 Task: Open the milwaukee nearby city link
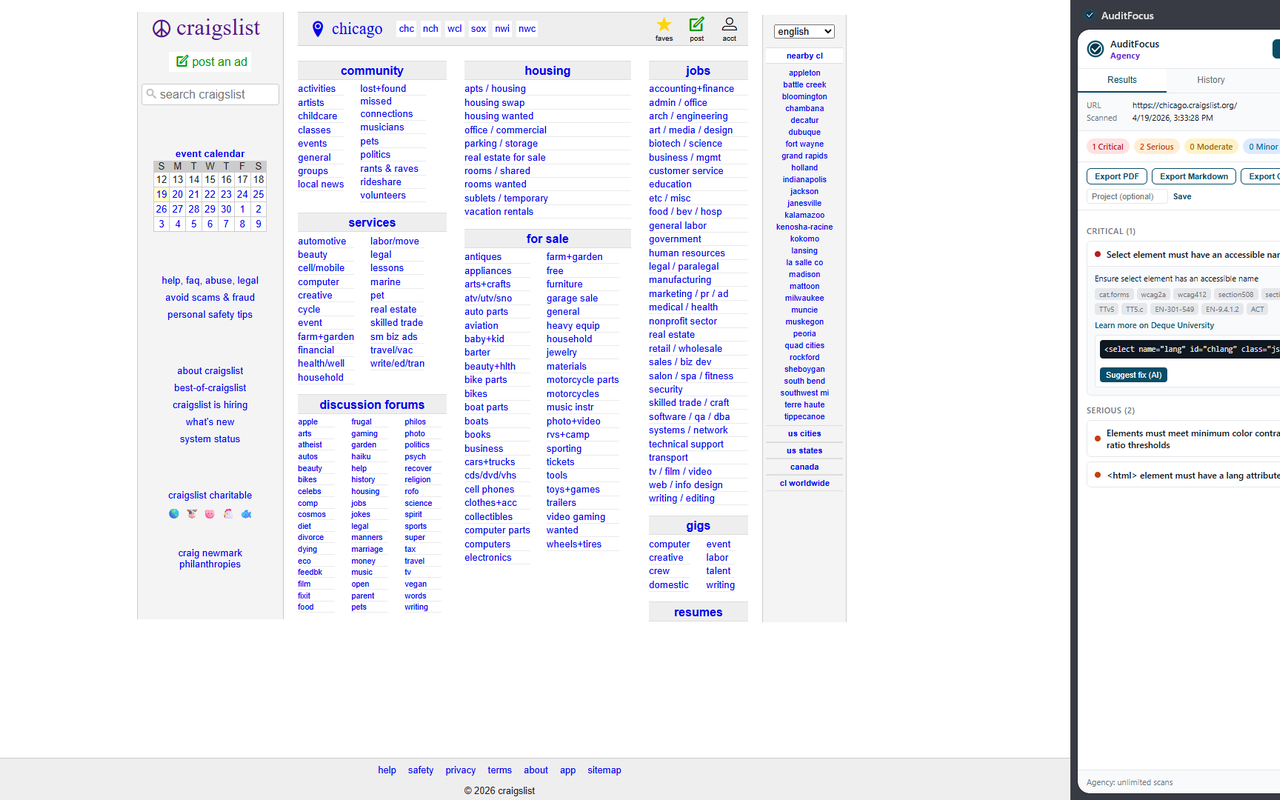[804, 298]
